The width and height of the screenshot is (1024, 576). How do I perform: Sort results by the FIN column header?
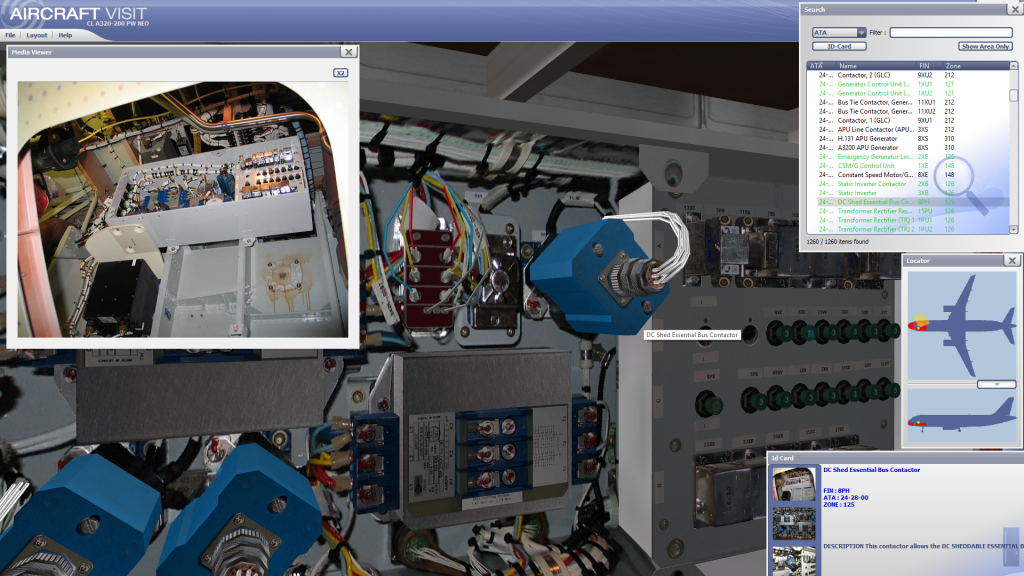point(929,66)
